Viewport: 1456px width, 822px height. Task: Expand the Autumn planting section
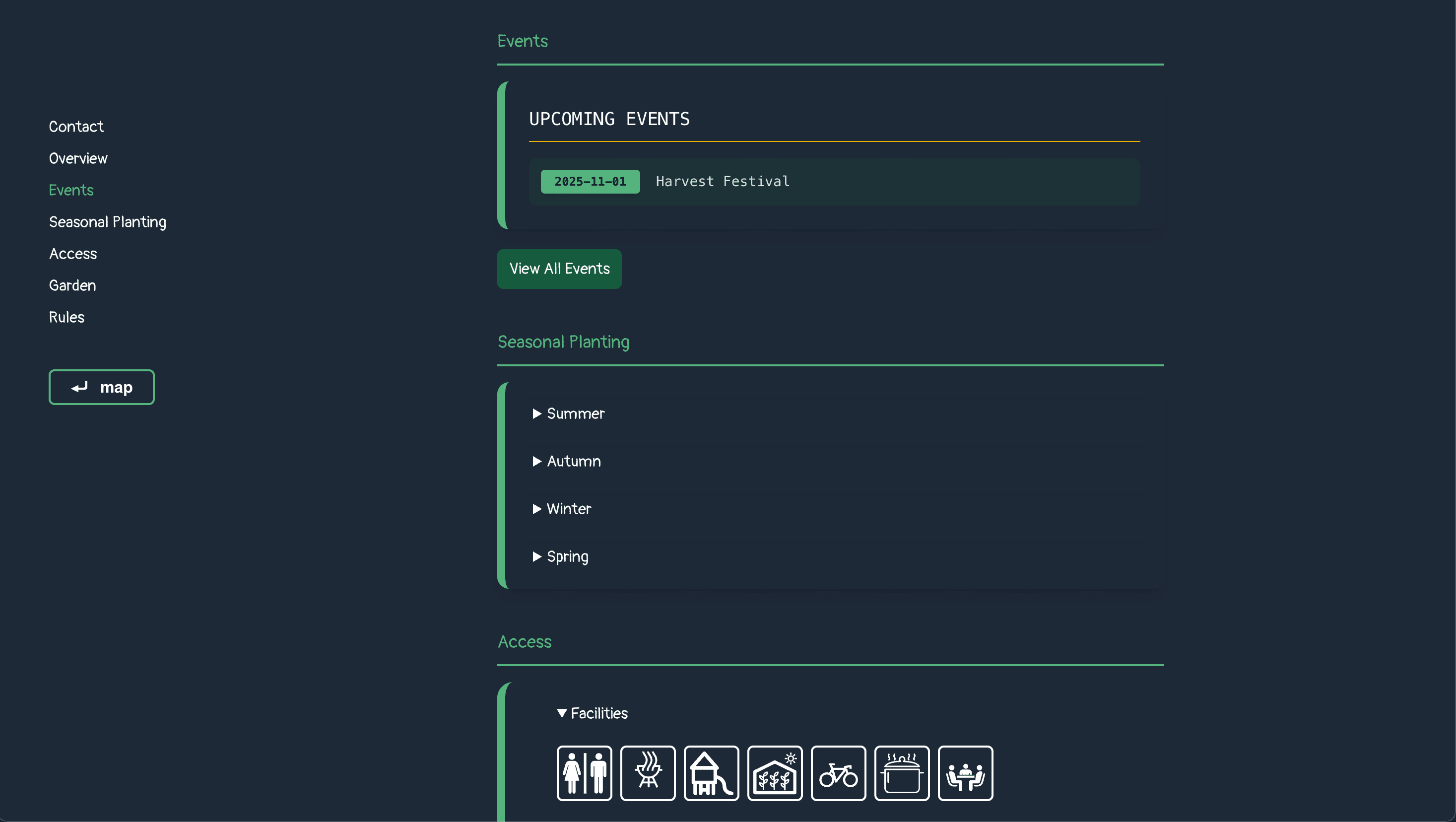pos(565,461)
